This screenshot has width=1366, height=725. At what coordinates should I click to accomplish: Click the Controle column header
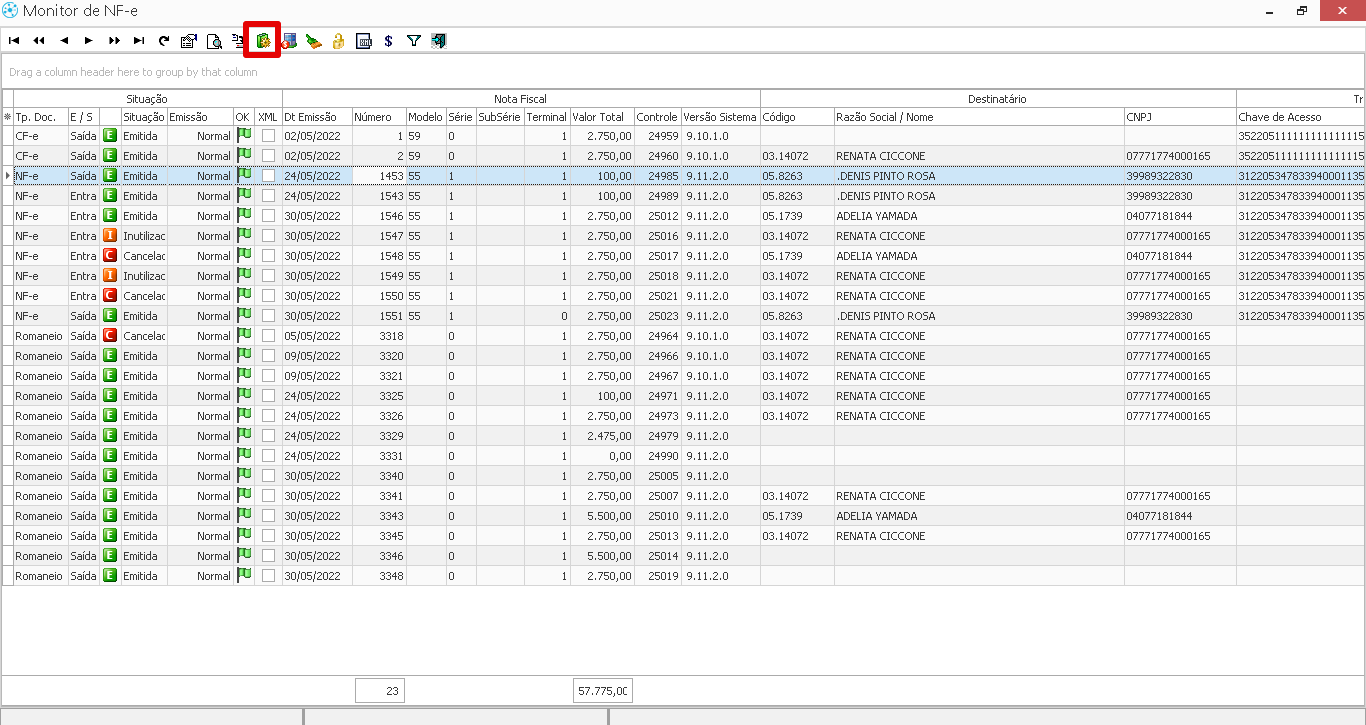658,117
